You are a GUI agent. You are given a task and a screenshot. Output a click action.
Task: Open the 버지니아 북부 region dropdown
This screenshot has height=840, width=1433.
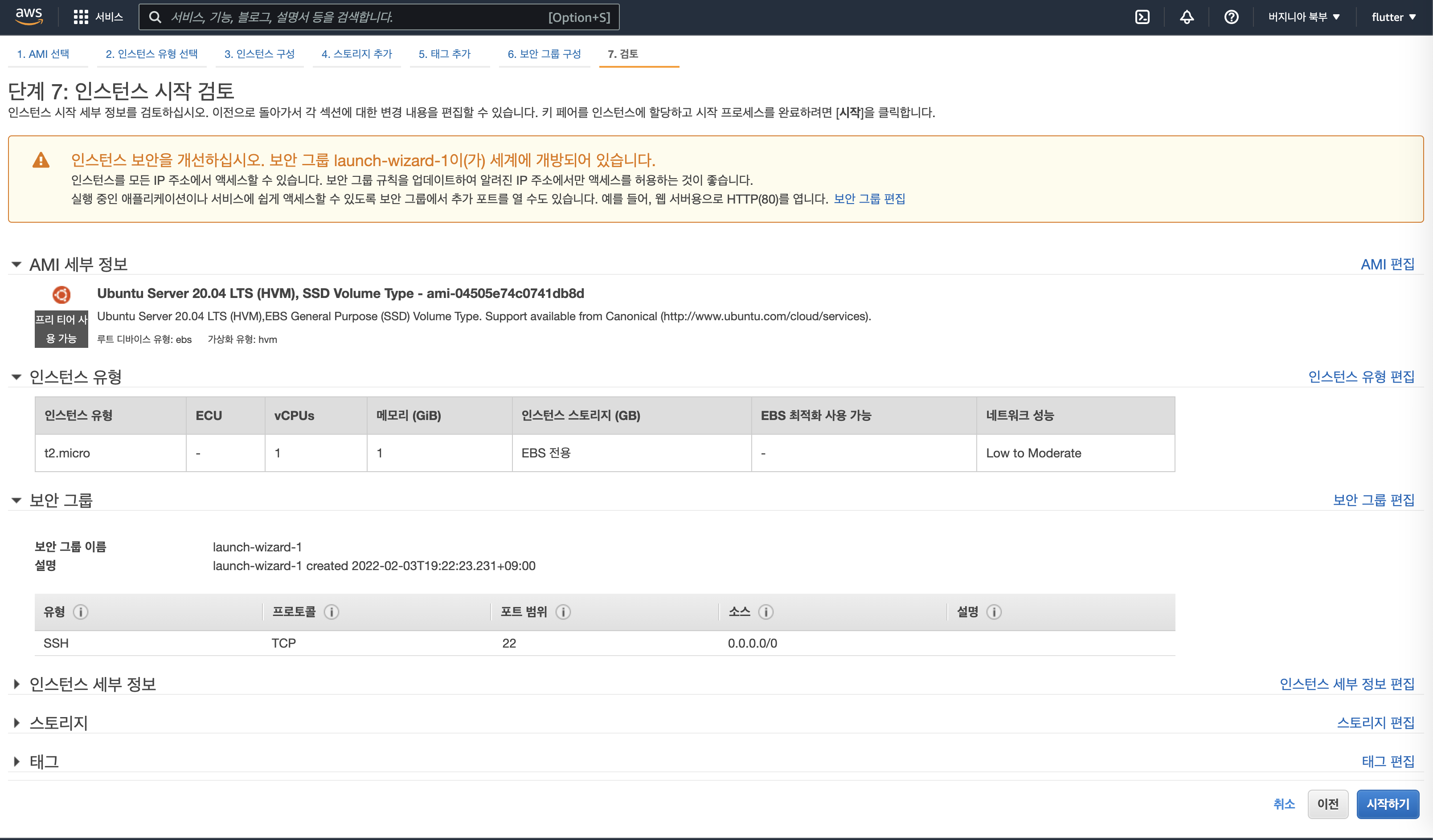click(1303, 17)
